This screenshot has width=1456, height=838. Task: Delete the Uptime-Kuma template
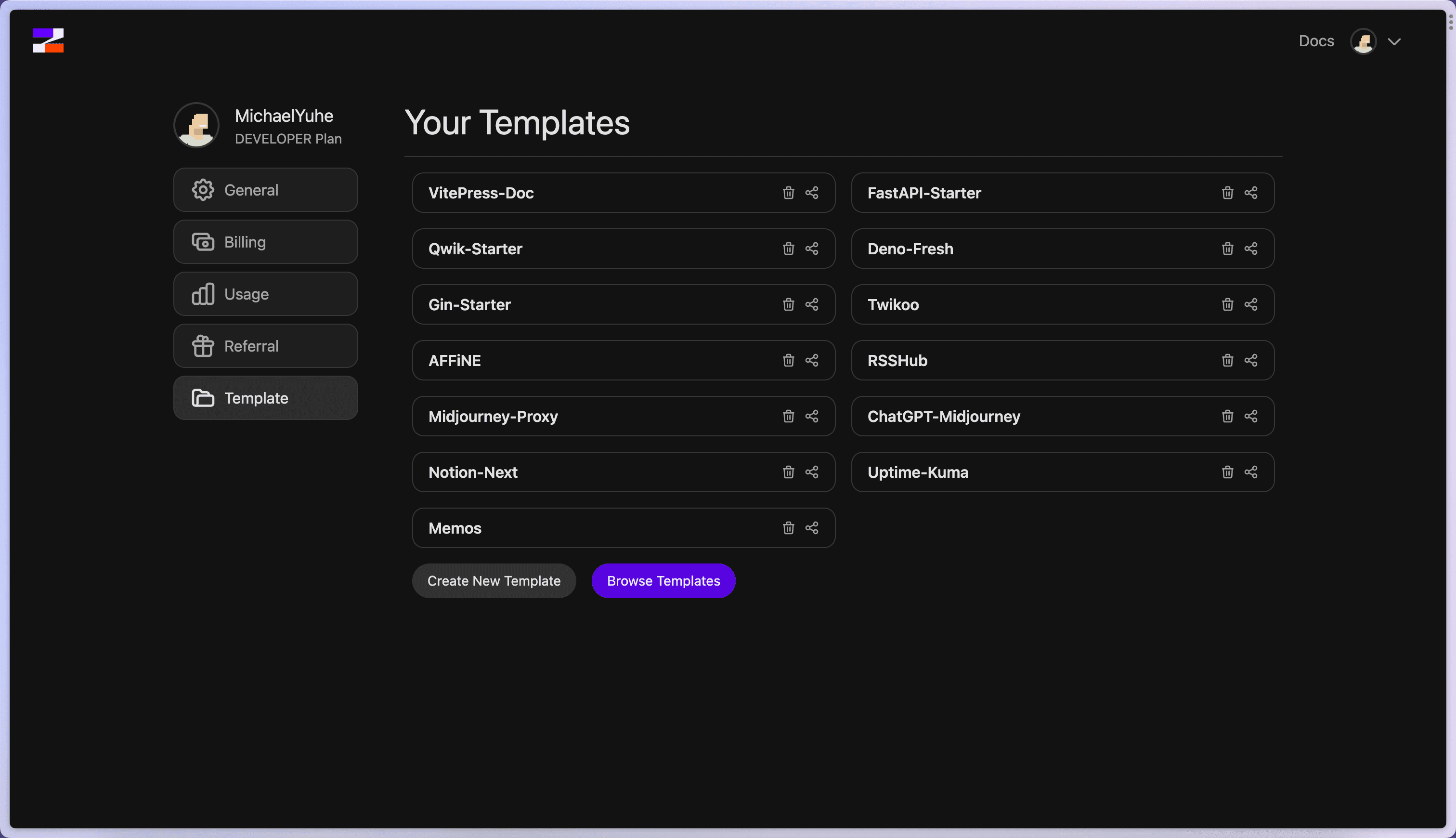tap(1227, 472)
